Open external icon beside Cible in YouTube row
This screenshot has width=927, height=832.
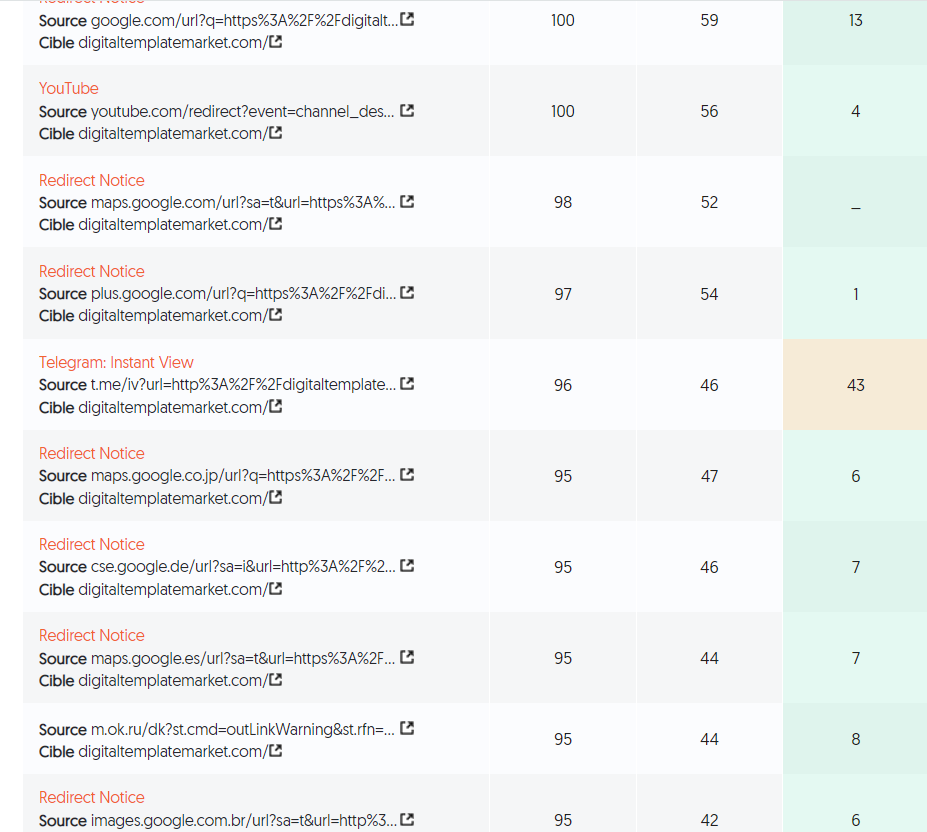pos(275,133)
